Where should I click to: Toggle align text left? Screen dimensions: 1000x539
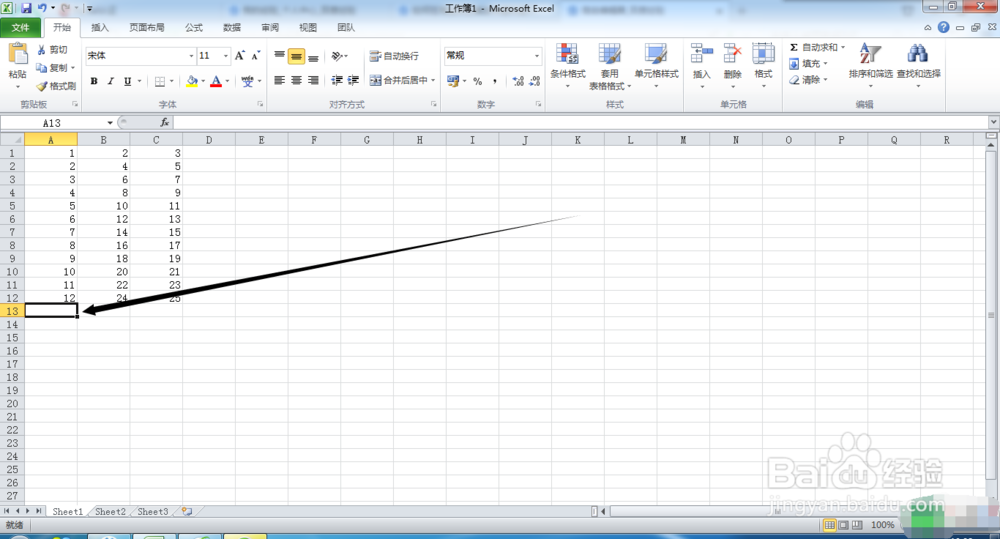click(x=279, y=80)
